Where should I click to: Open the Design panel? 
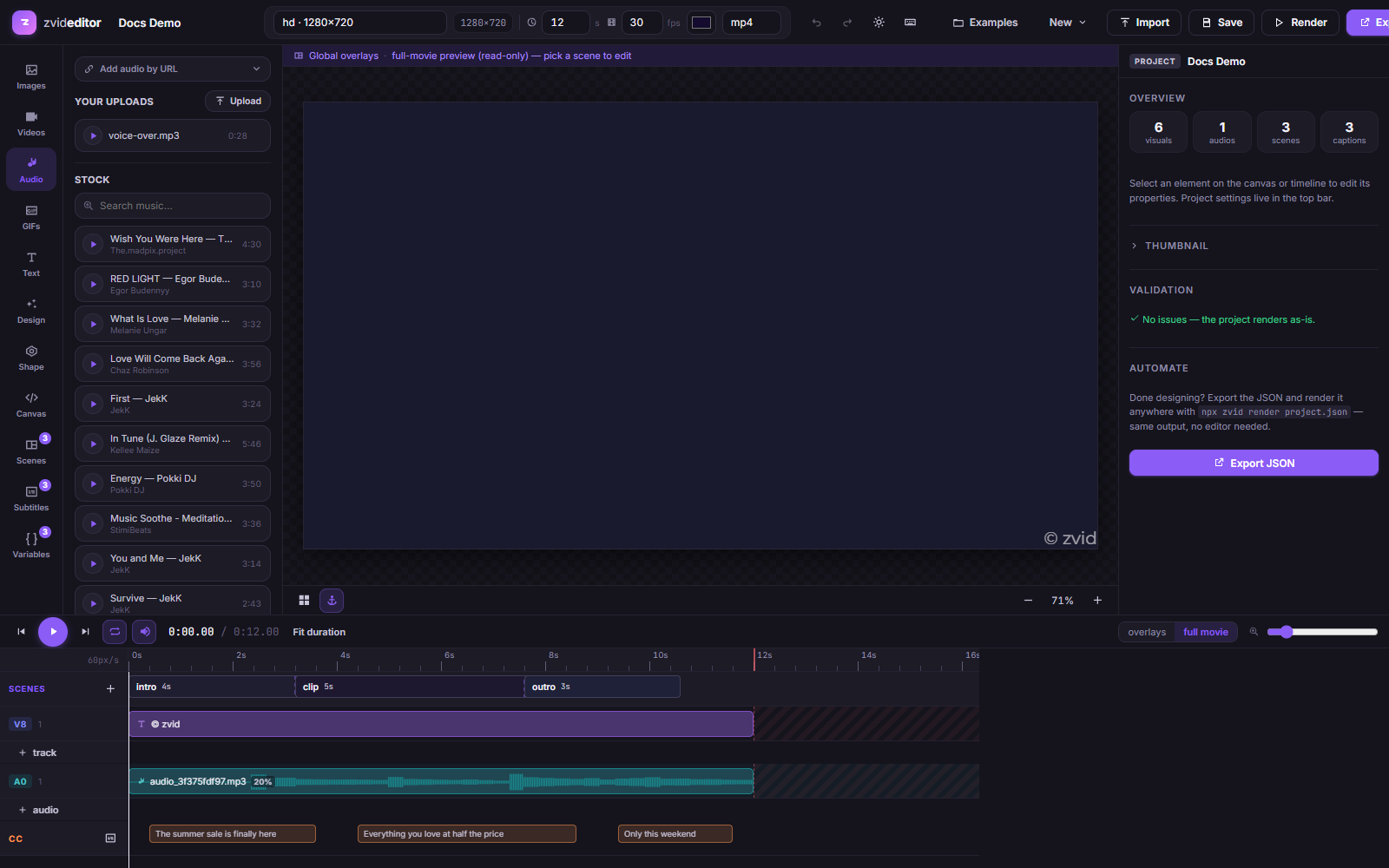31,311
